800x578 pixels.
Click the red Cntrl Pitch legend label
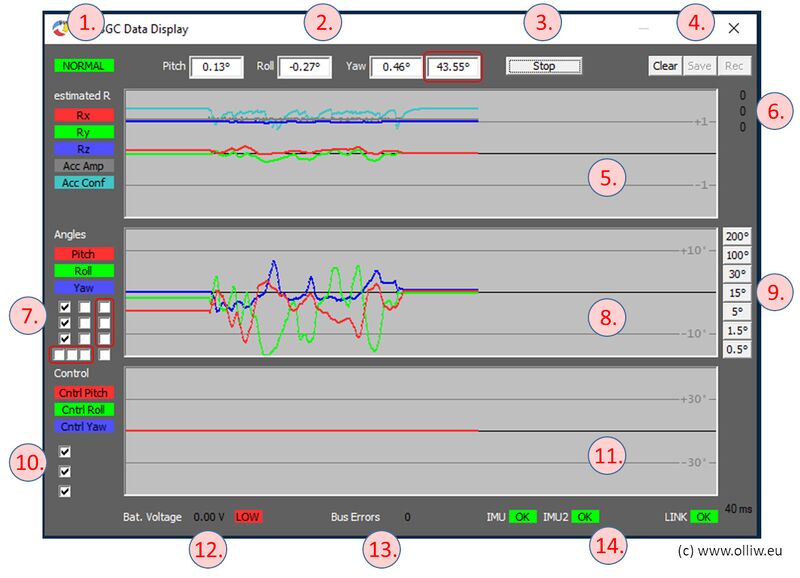pos(85,393)
